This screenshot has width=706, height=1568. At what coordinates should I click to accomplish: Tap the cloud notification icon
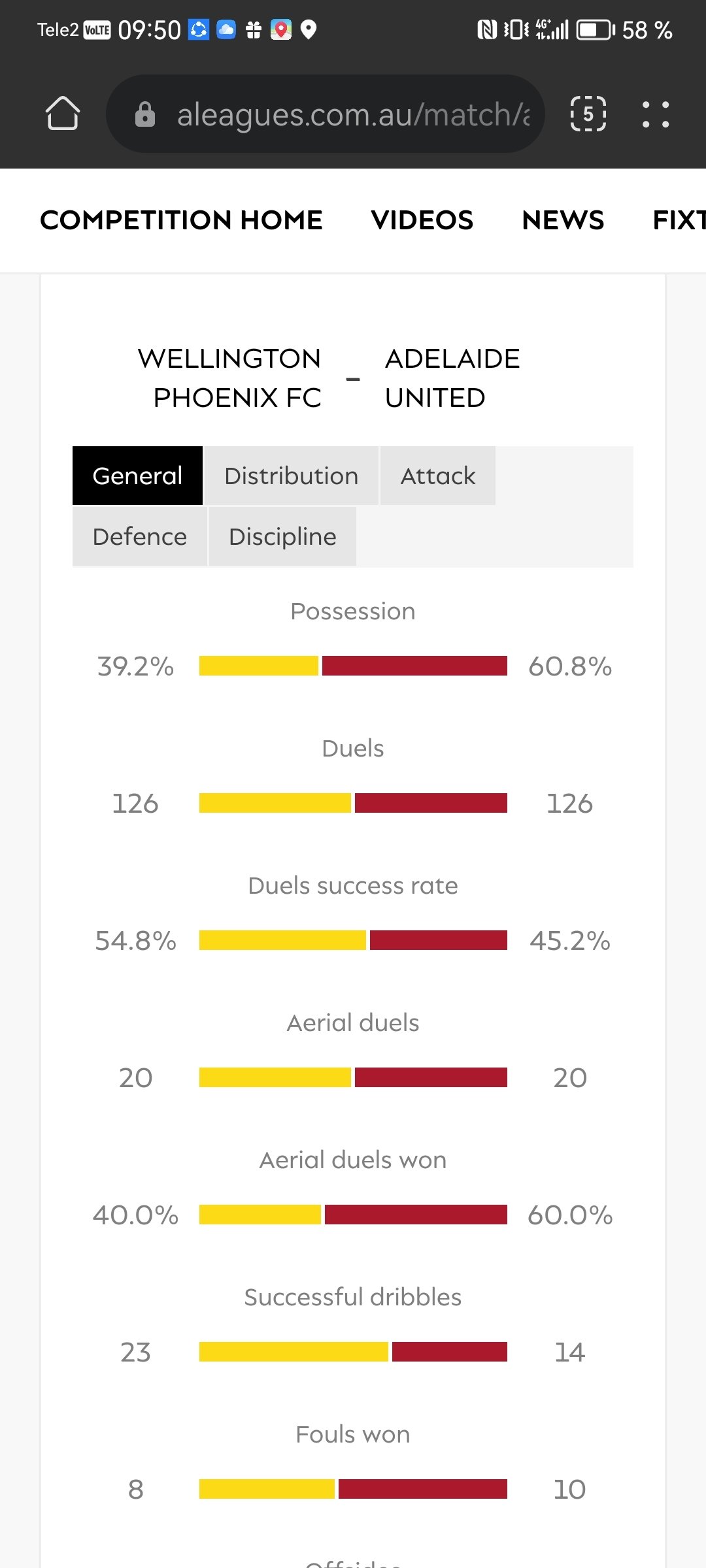(x=226, y=30)
